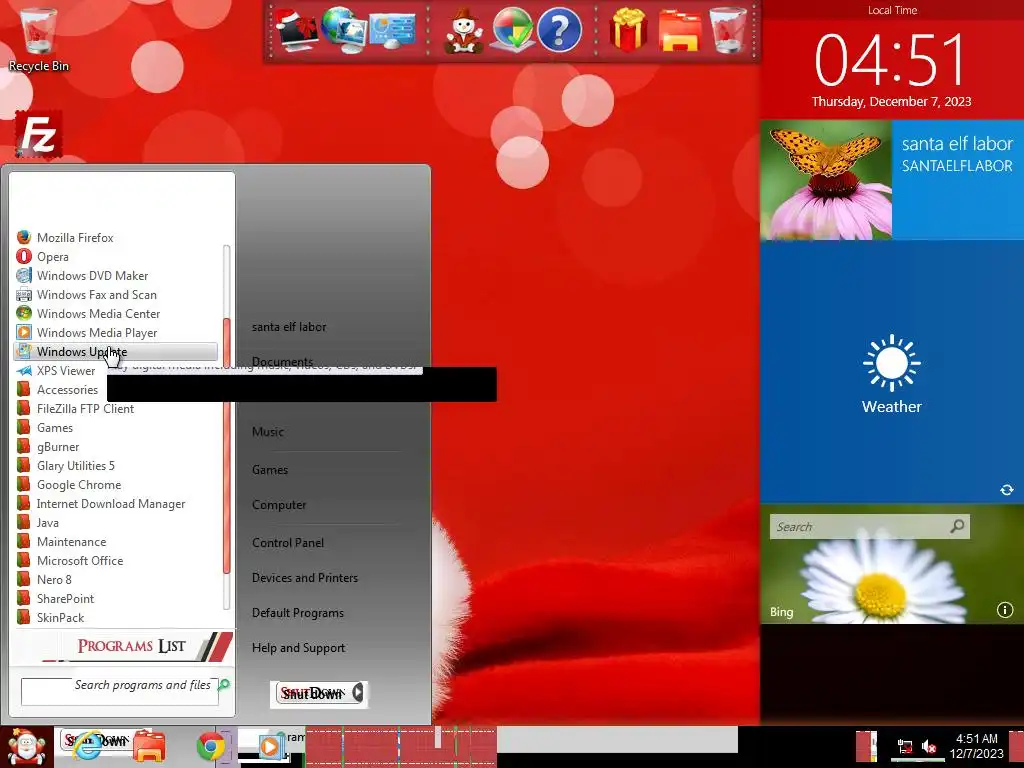
Task: Open the FileZilla desktop shortcut icon
Action: pyautogui.click(x=39, y=134)
